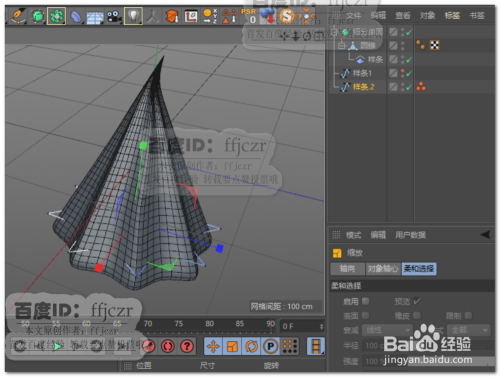Click the PSR reset icon
Screen dimensions: 500x377
click(248, 16)
